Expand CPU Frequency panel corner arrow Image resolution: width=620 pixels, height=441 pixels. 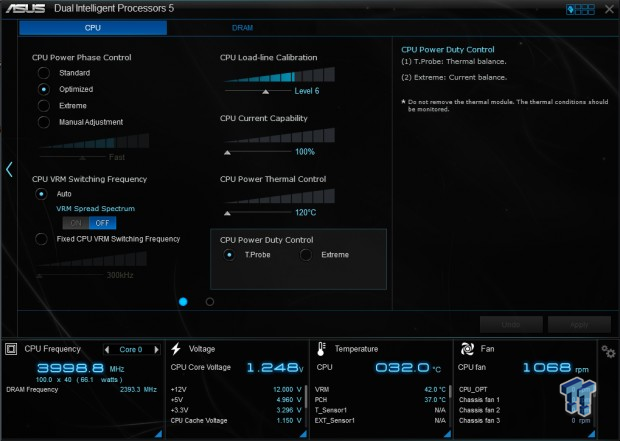158,434
